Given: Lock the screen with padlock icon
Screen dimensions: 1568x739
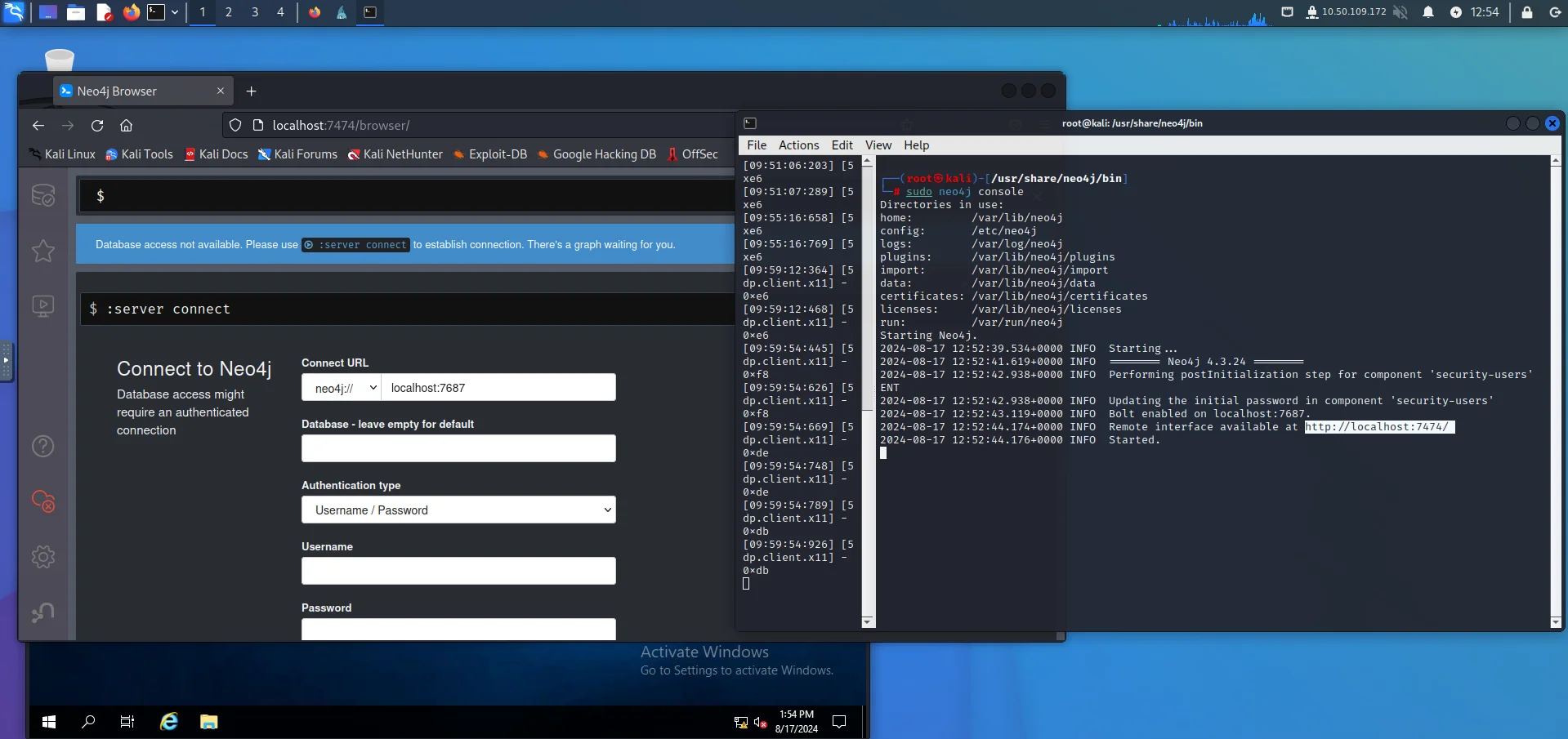Looking at the screenshot, I should click(1526, 12).
